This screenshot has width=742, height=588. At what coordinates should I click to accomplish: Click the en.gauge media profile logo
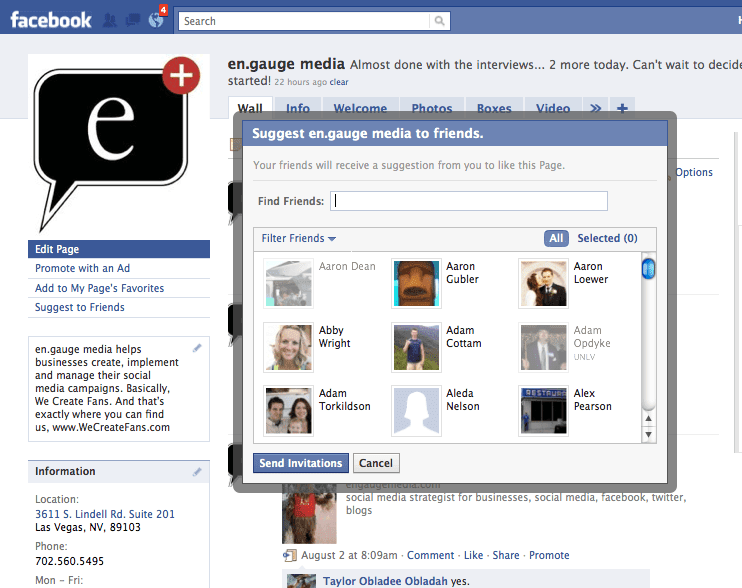point(119,145)
